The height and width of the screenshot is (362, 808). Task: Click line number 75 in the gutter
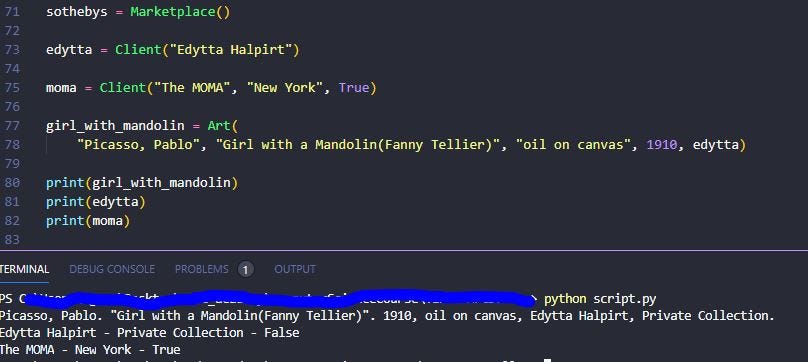(x=11, y=88)
